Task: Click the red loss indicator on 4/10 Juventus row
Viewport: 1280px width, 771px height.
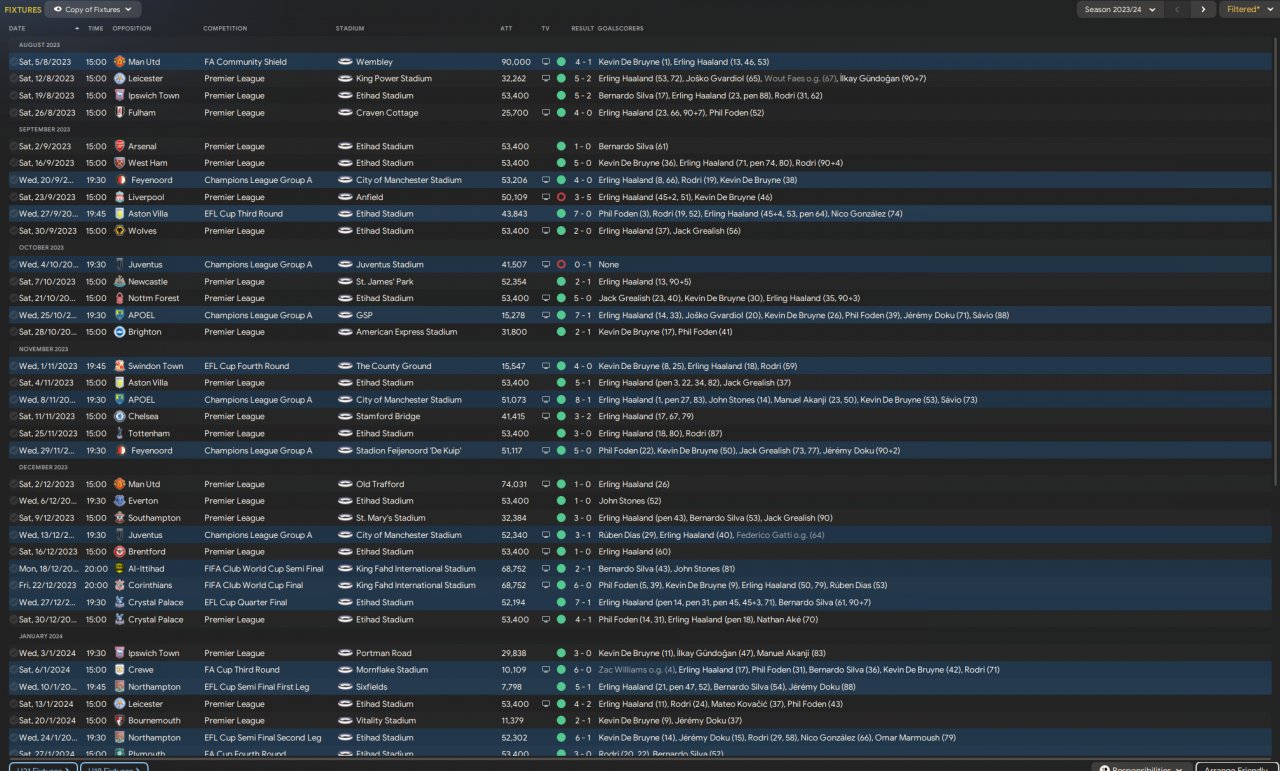Action: pos(561,265)
